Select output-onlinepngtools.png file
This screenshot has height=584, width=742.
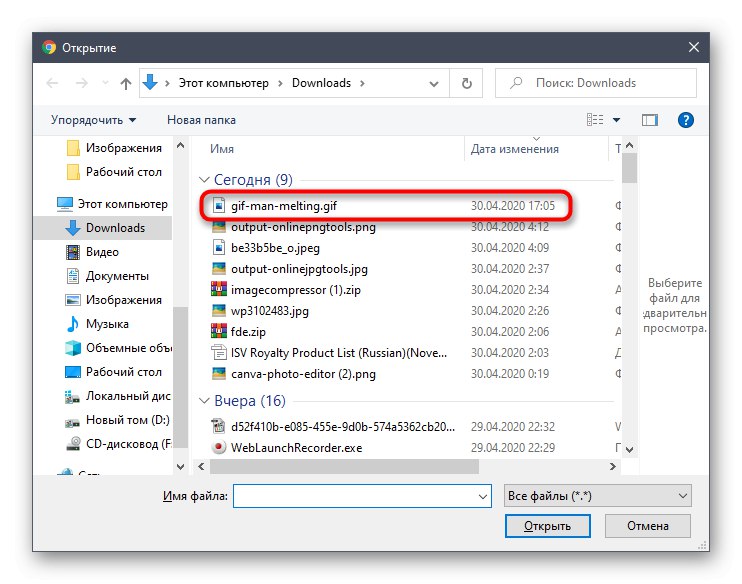coord(303,227)
